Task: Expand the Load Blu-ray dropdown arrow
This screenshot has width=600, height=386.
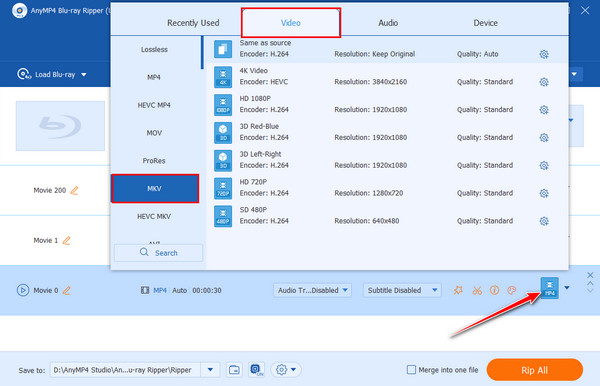Action: pos(84,75)
